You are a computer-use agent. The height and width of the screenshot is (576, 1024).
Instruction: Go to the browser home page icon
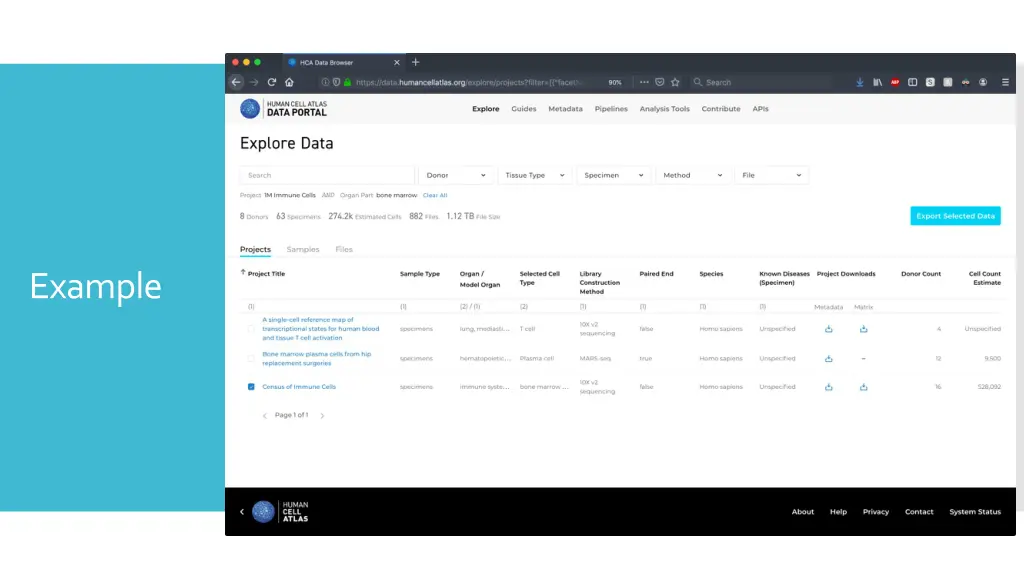tap(290, 82)
